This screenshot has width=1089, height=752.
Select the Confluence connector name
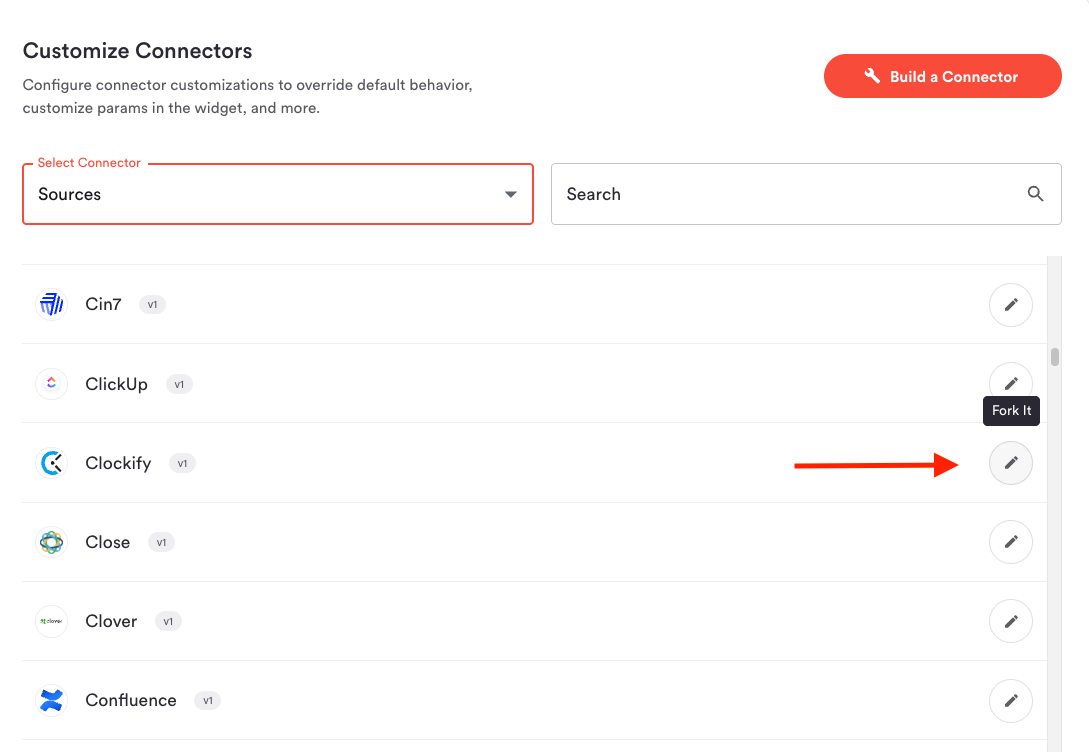(131, 700)
